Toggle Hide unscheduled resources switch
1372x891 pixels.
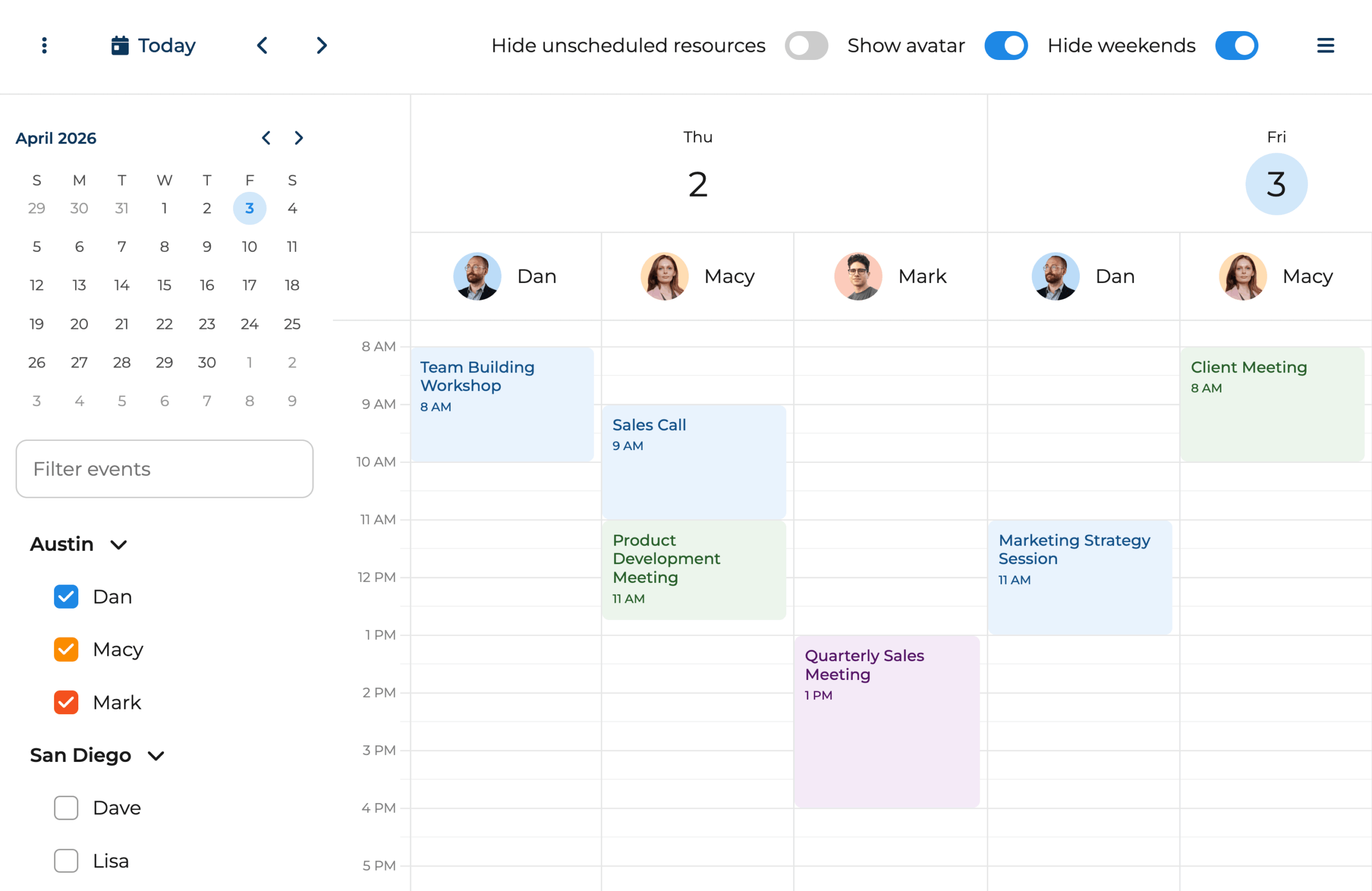pos(806,46)
